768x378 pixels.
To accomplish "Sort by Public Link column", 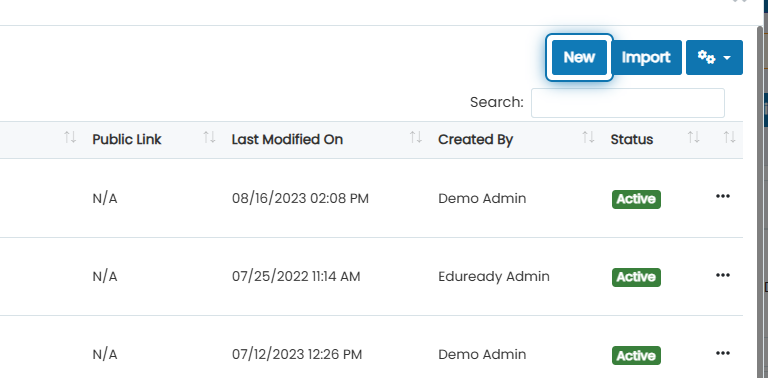I will 209,138.
